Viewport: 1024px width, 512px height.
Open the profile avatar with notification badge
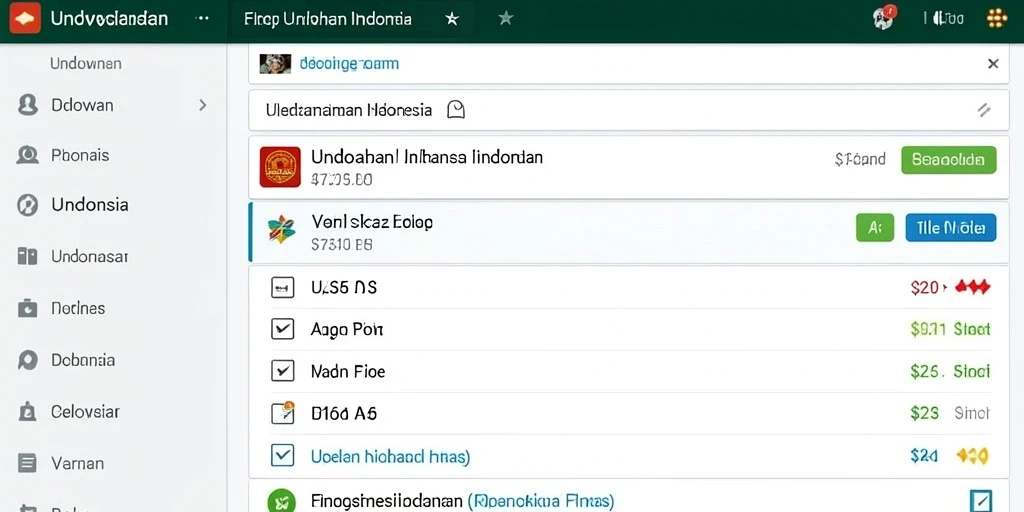(884, 18)
